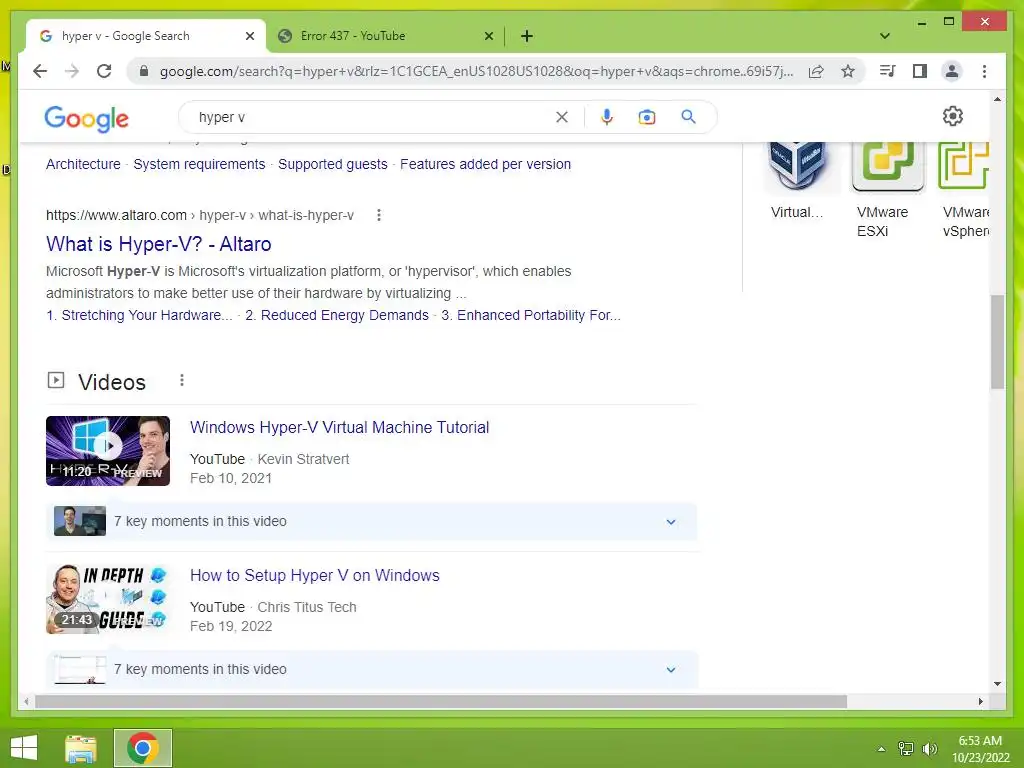Screen dimensions: 1024x768
Task: Reload the current page
Action: [x=104, y=71]
